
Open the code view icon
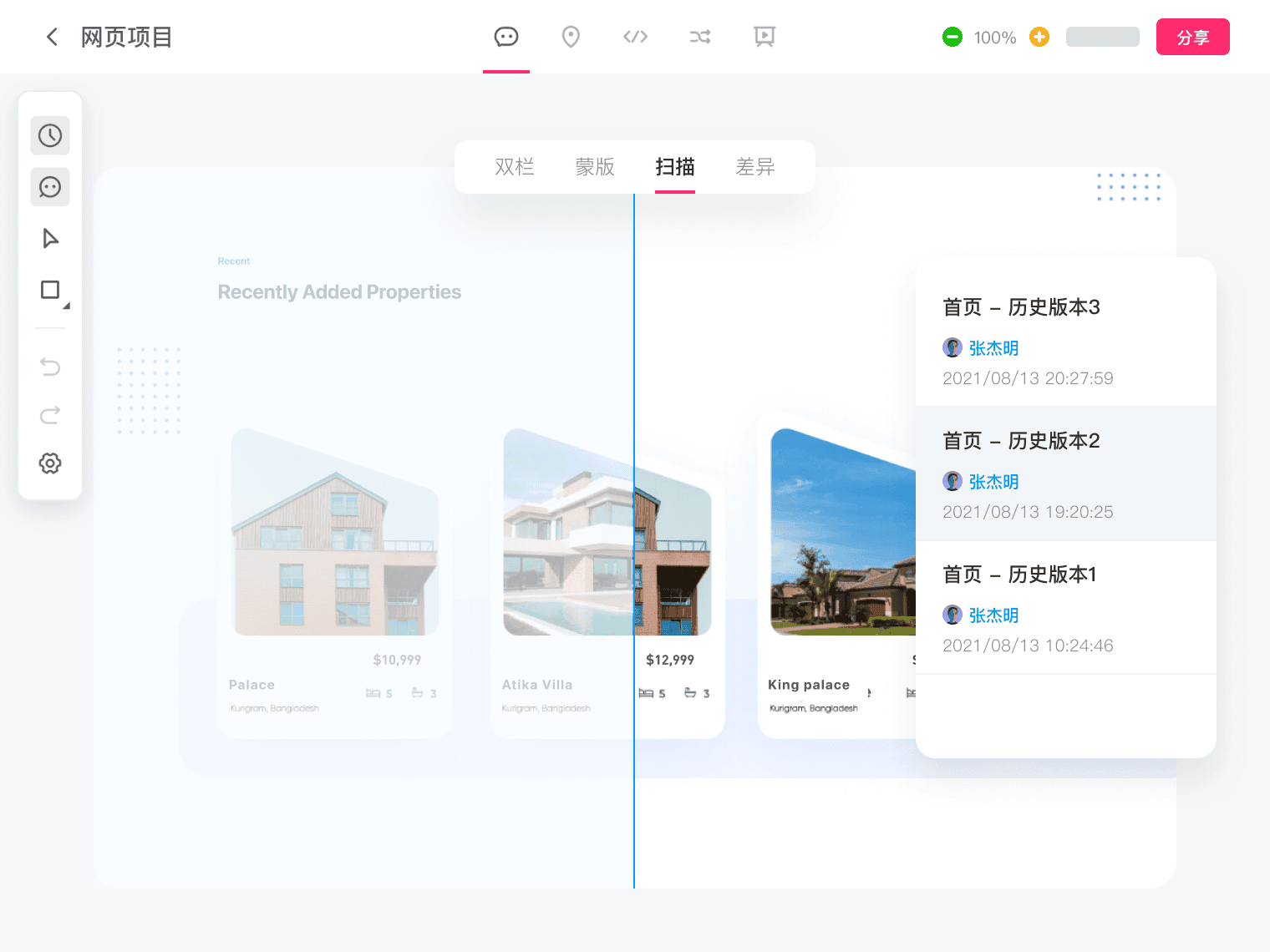635,37
